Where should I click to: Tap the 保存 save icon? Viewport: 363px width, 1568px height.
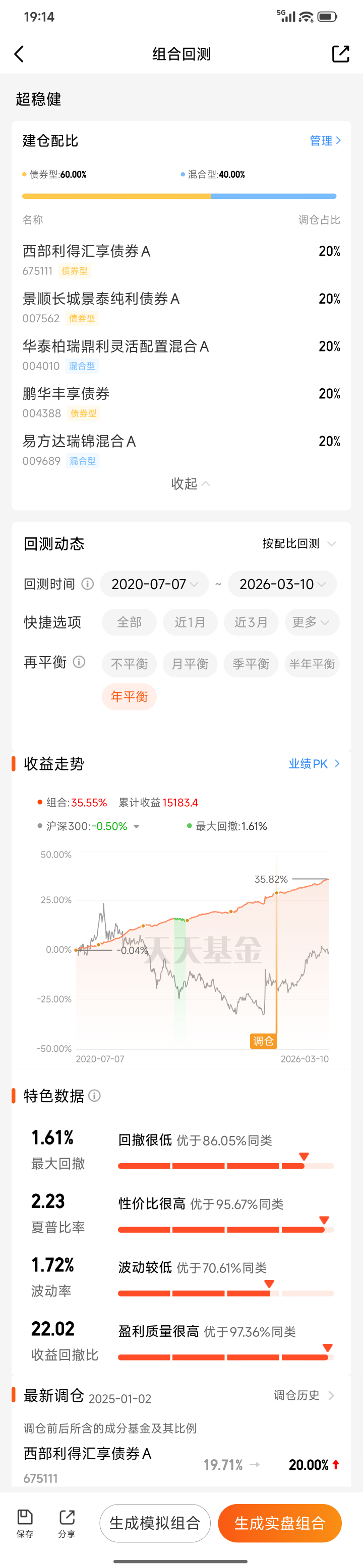point(25,1522)
